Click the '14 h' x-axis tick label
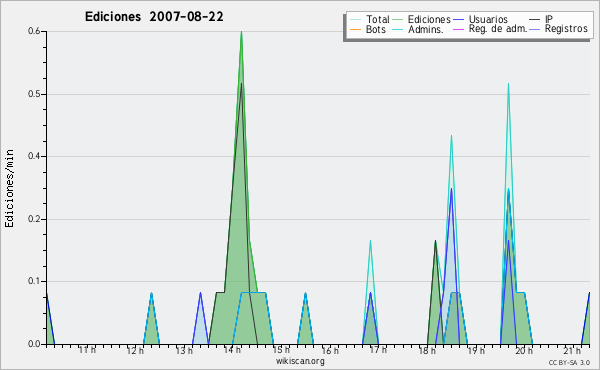Viewport: 600px width, 370px height. [x=233, y=350]
